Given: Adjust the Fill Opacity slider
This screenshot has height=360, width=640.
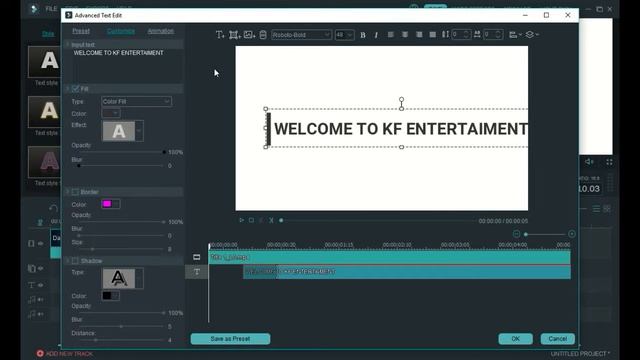Looking at the screenshot, I should coord(122,152).
